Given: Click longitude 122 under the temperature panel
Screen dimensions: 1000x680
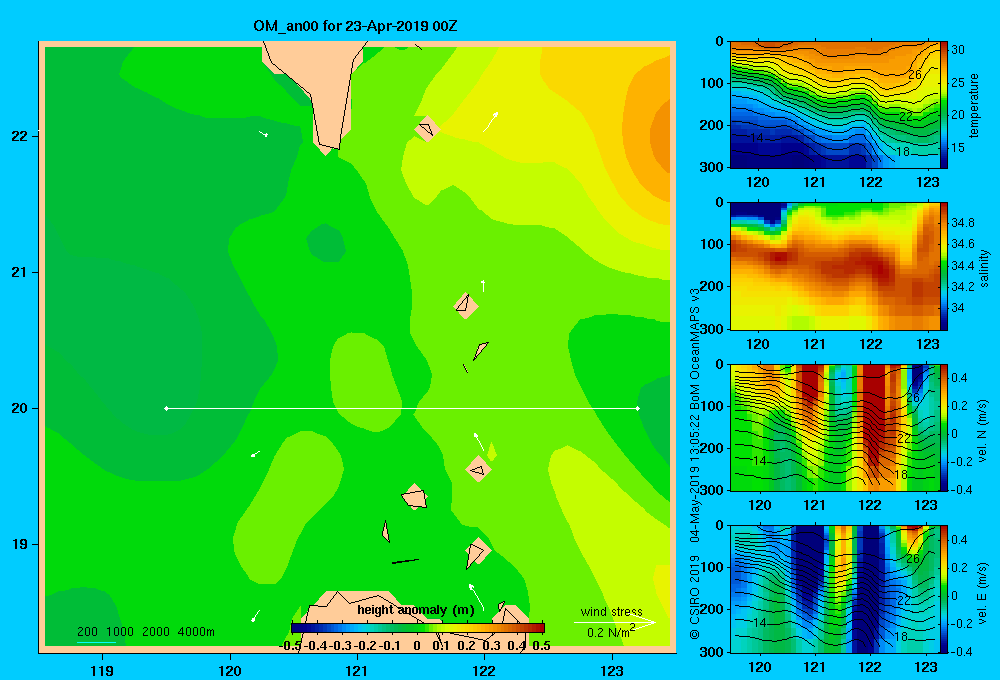Looking at the screenshot, I should coord(871,182).
